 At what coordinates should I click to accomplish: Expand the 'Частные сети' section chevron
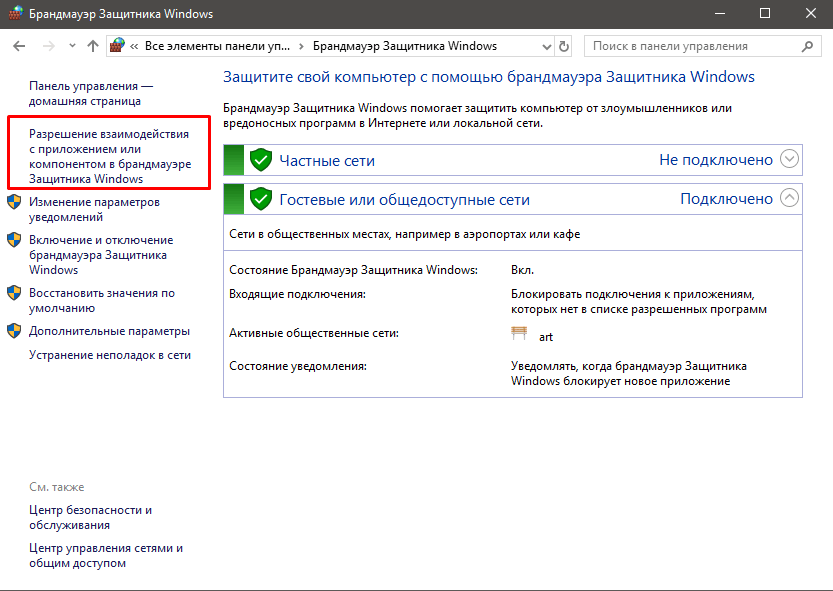789,159
